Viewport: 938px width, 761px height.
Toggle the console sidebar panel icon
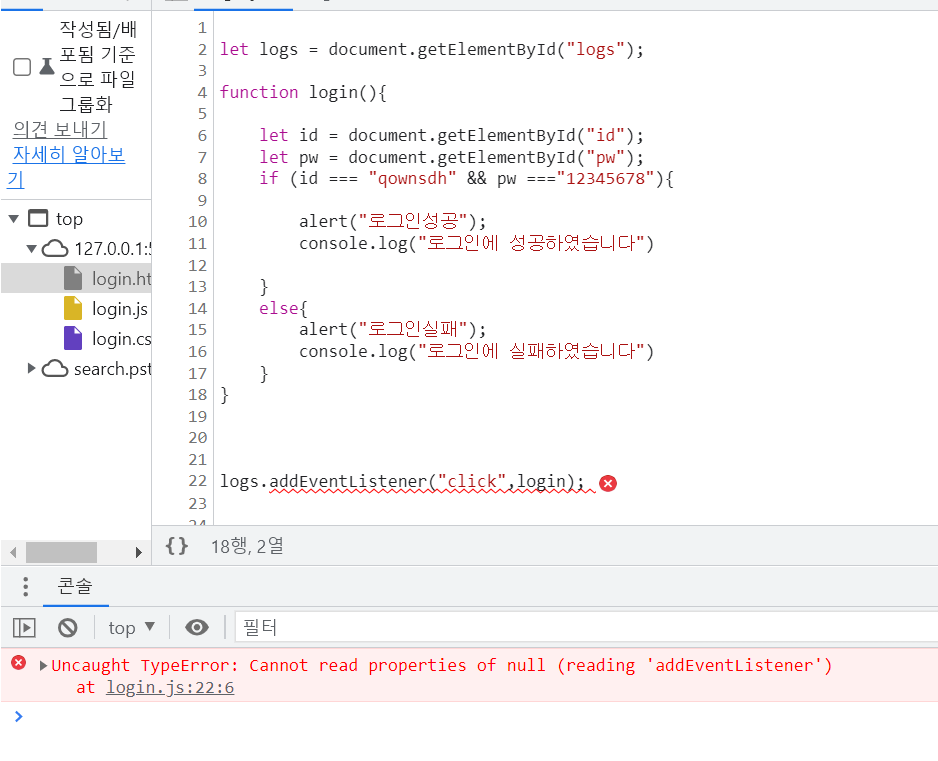coord(25,628)
